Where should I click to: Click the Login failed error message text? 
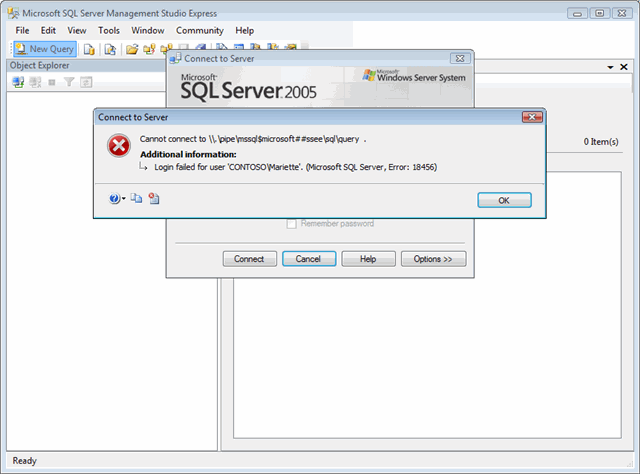click(x=296, y=167)
